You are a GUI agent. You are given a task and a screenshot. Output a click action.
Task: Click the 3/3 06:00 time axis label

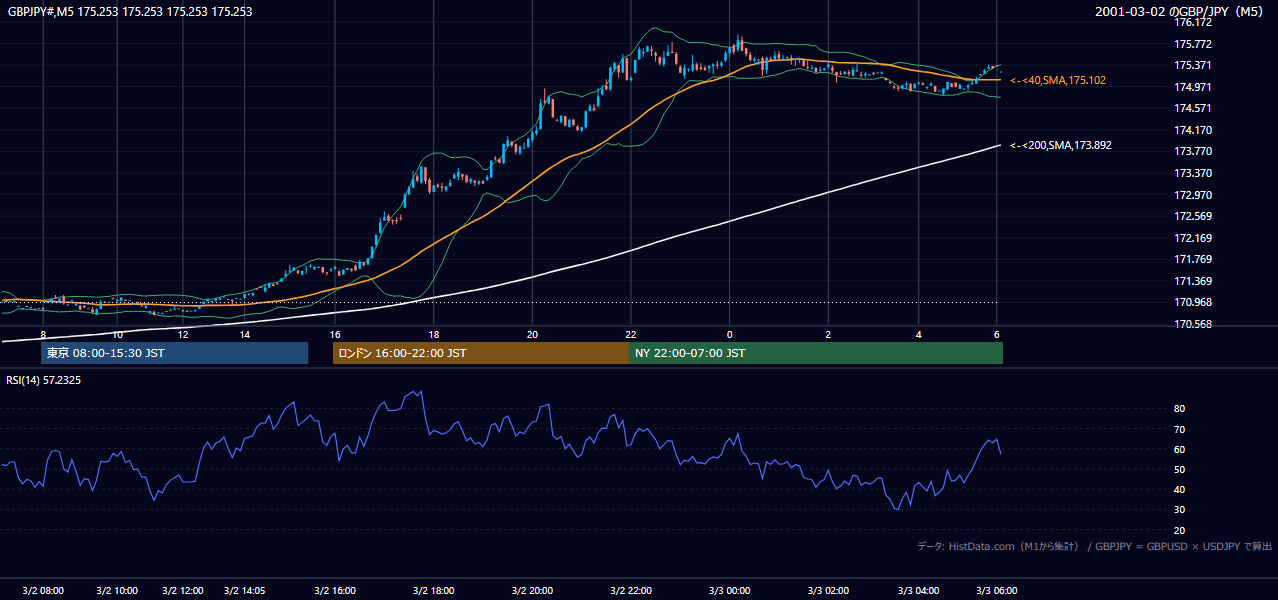[997, 591]
